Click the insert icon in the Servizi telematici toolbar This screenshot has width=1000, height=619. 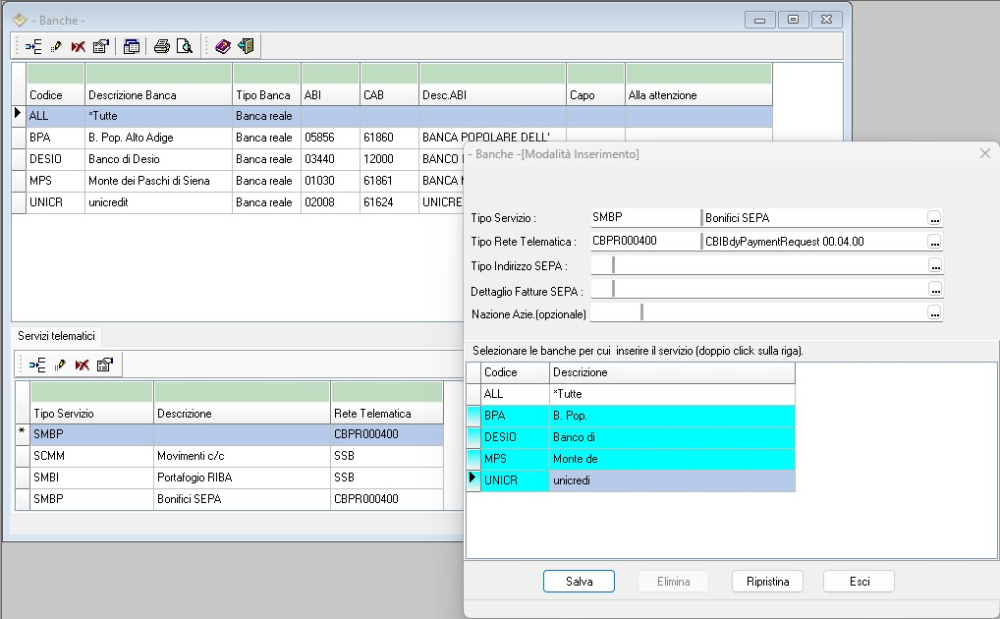[37, 364]
